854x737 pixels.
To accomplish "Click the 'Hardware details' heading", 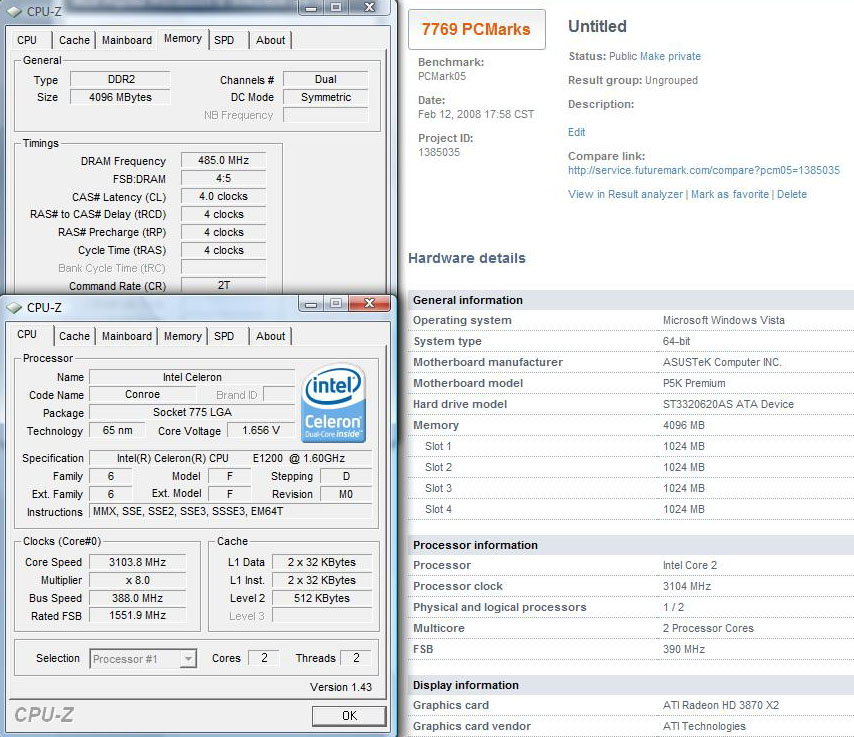I will pos(467,258).
